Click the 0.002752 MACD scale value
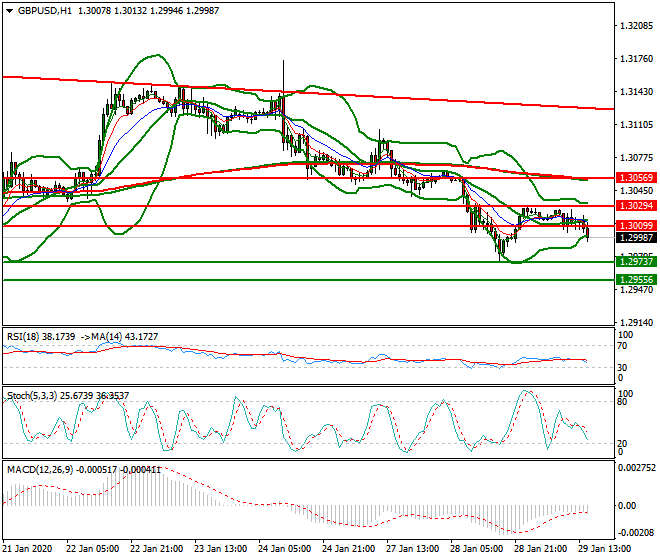Viewport: 660px width, 560px height. tap(636, 468)
